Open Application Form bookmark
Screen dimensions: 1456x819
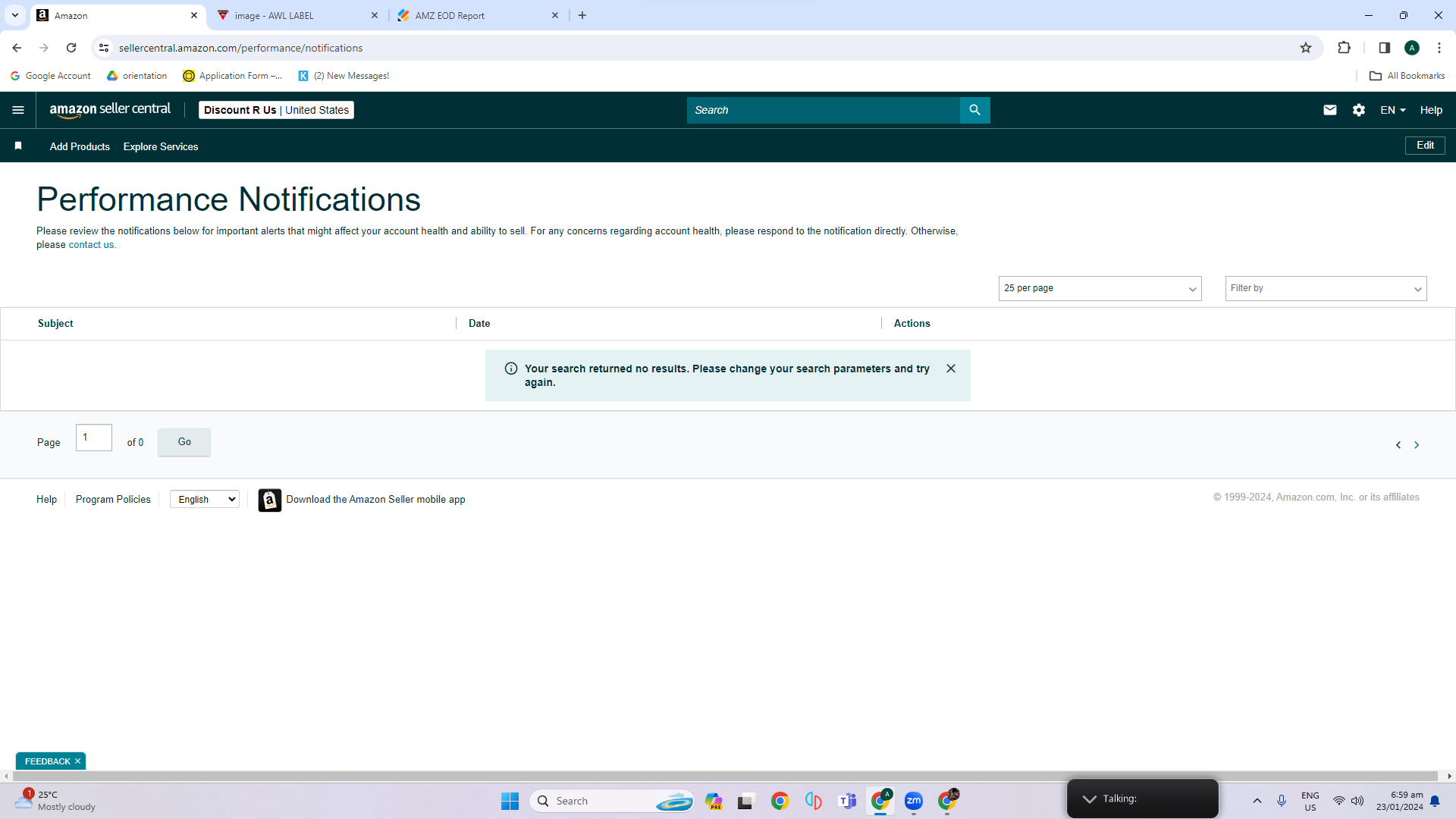tap(232, 76)
